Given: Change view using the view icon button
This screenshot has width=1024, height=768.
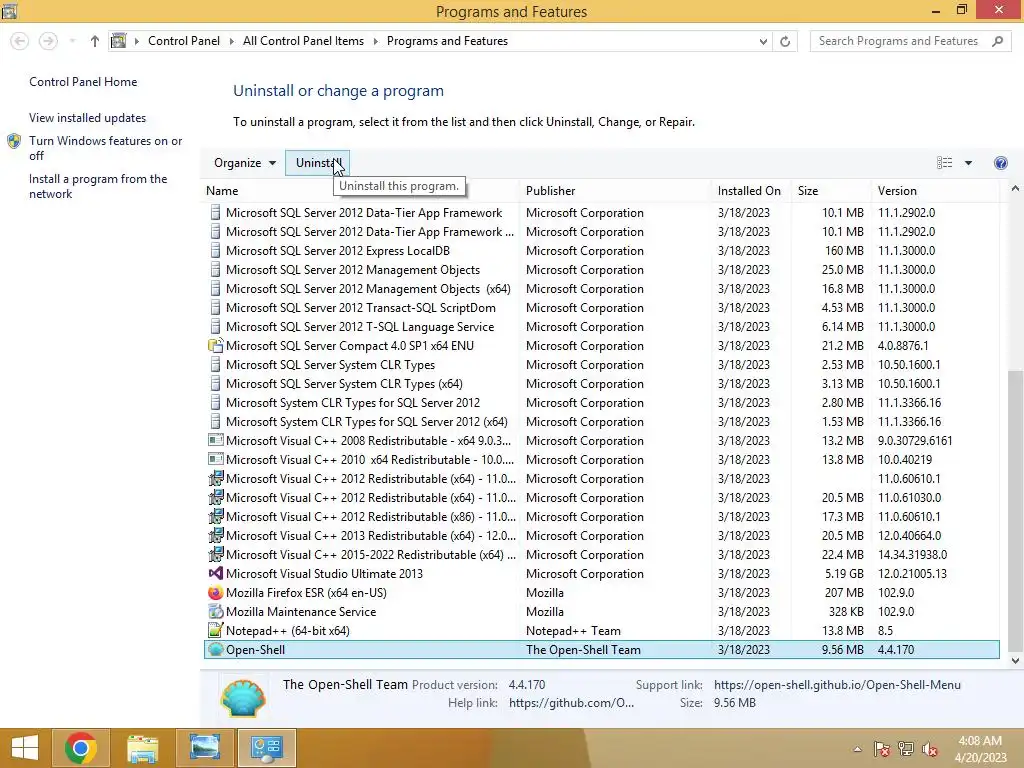Looking at the screenshot, I should pyautogui.click(x=944, y=163).
